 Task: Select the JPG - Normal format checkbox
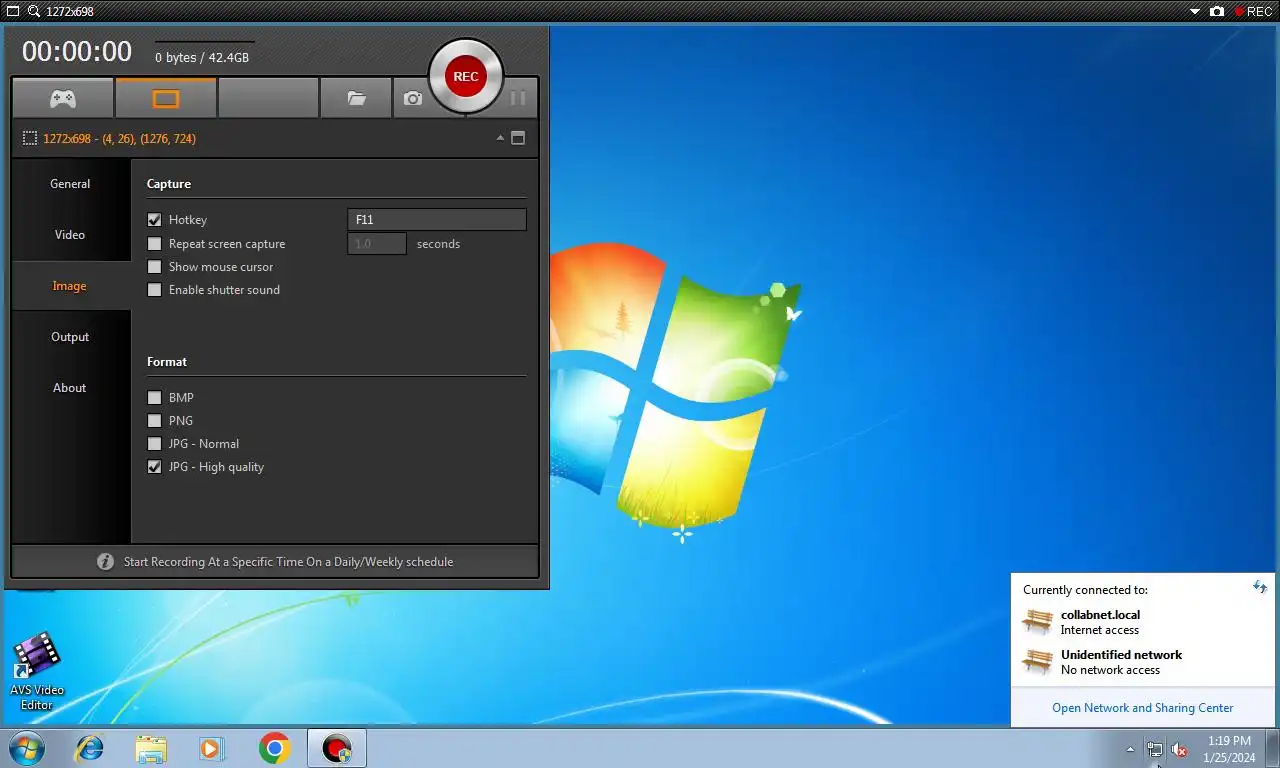pyautogui.click(x=154, y=444)
